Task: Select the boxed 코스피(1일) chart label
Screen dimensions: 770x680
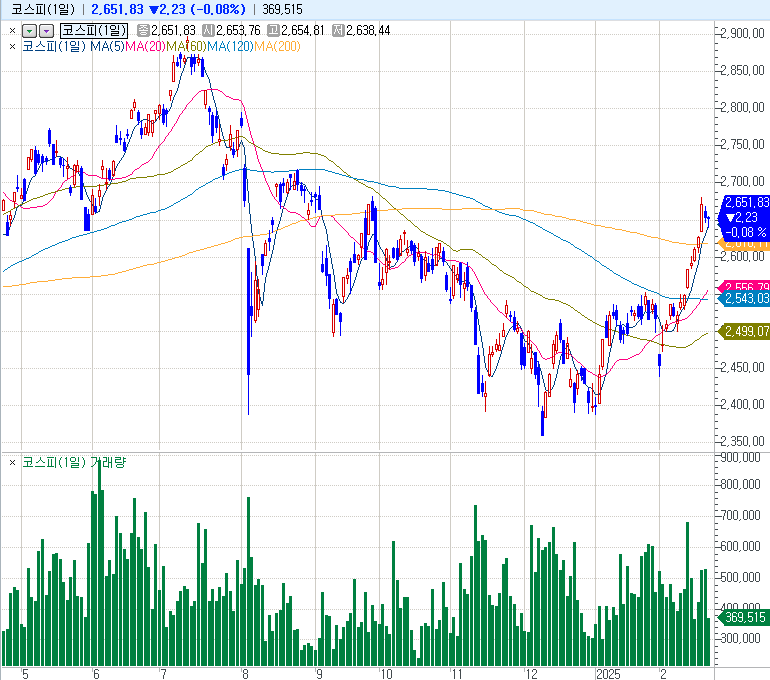Action: point(94,30)
